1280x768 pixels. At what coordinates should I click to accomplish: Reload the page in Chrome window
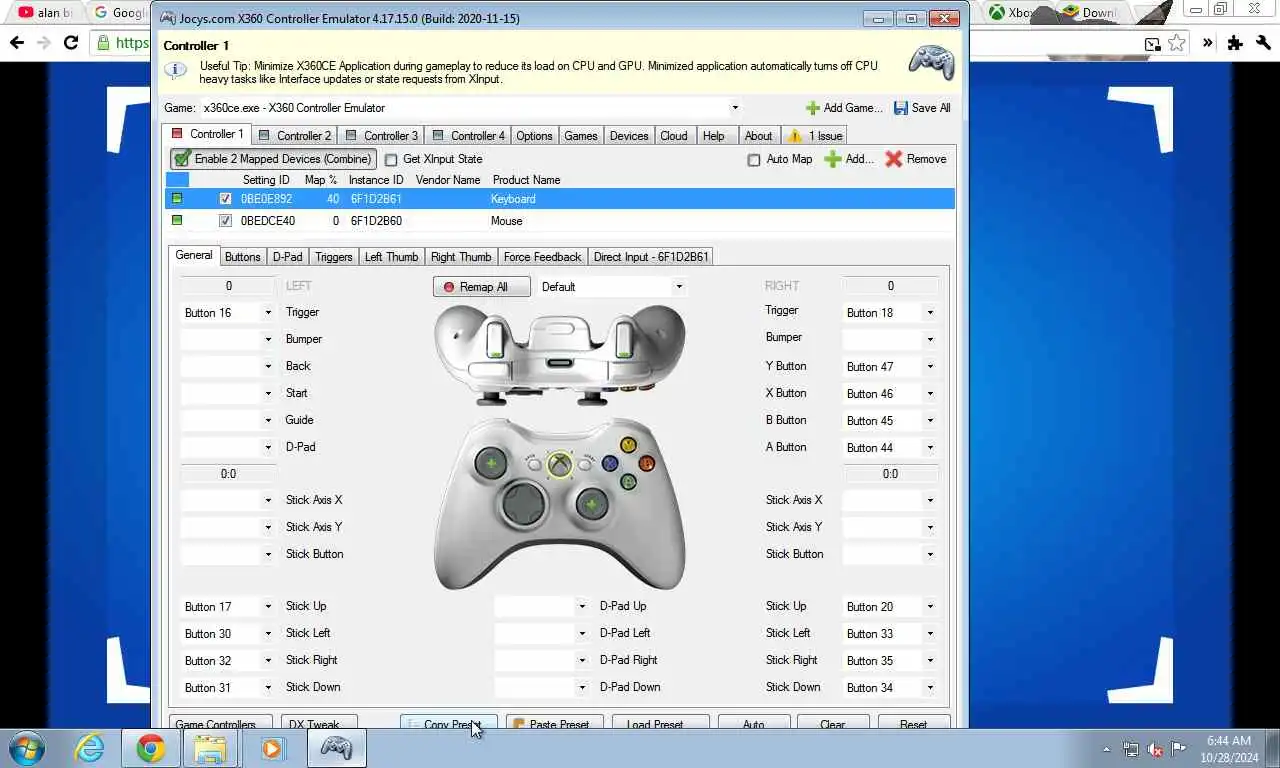tap(71, 43)
